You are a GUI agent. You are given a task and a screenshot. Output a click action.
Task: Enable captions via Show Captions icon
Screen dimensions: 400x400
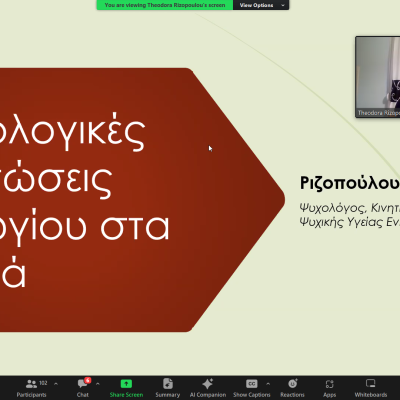coord(252,384)
